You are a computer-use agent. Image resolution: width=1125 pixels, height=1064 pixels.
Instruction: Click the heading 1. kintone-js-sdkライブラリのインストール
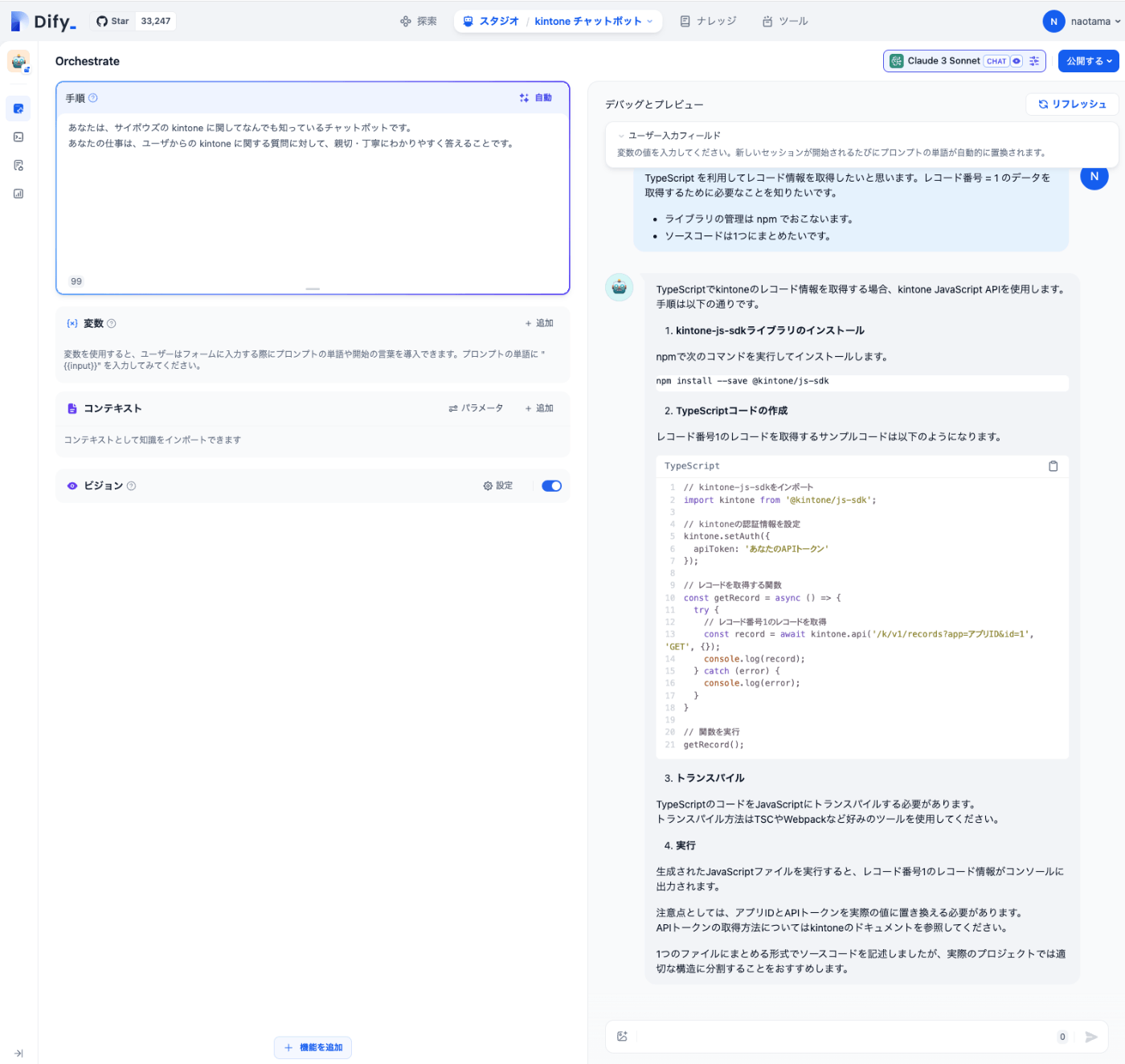pos(764,330)
